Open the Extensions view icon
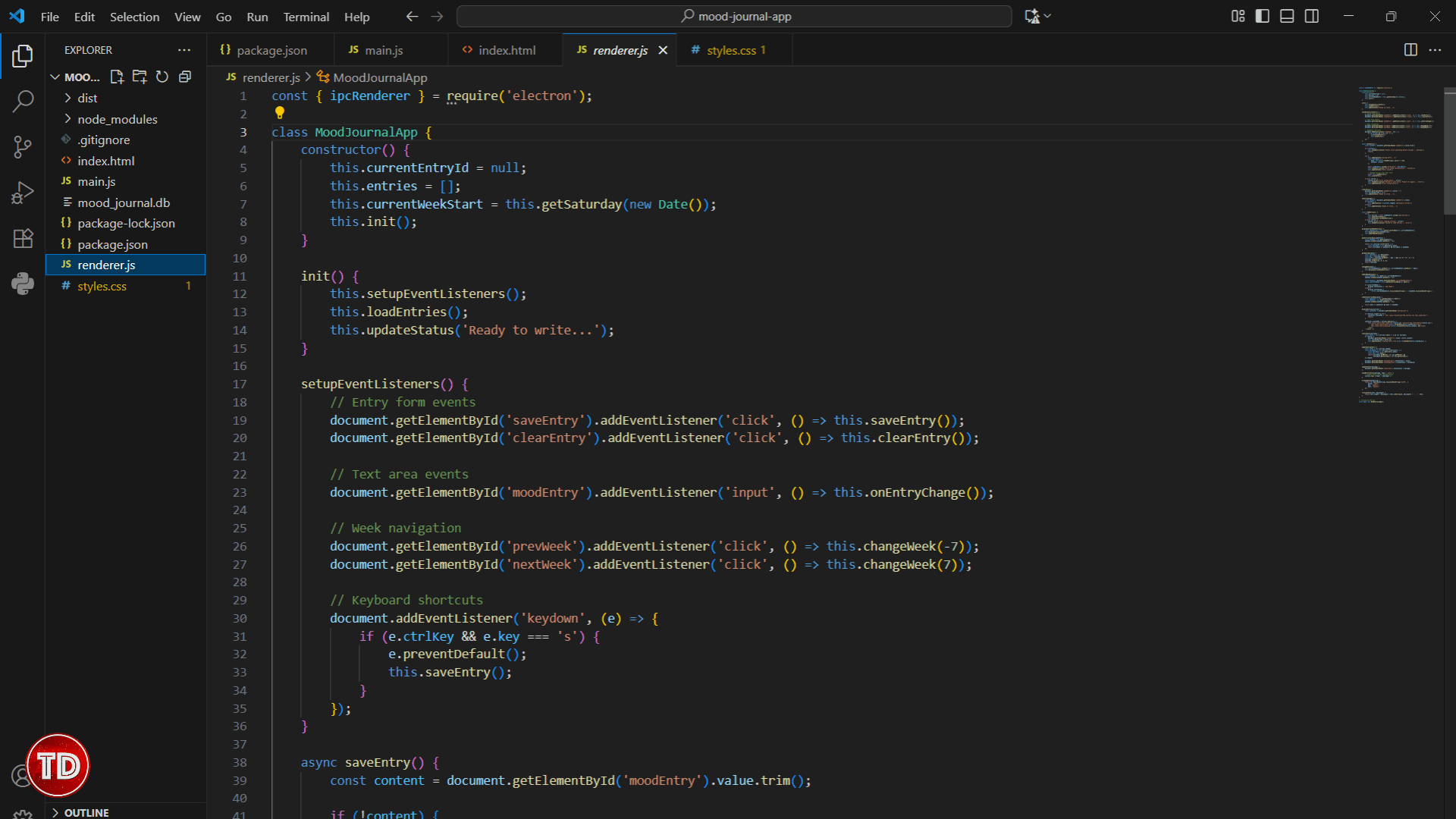The height and width of the screenshot is (819, 1456). click(x=22, y=238)
